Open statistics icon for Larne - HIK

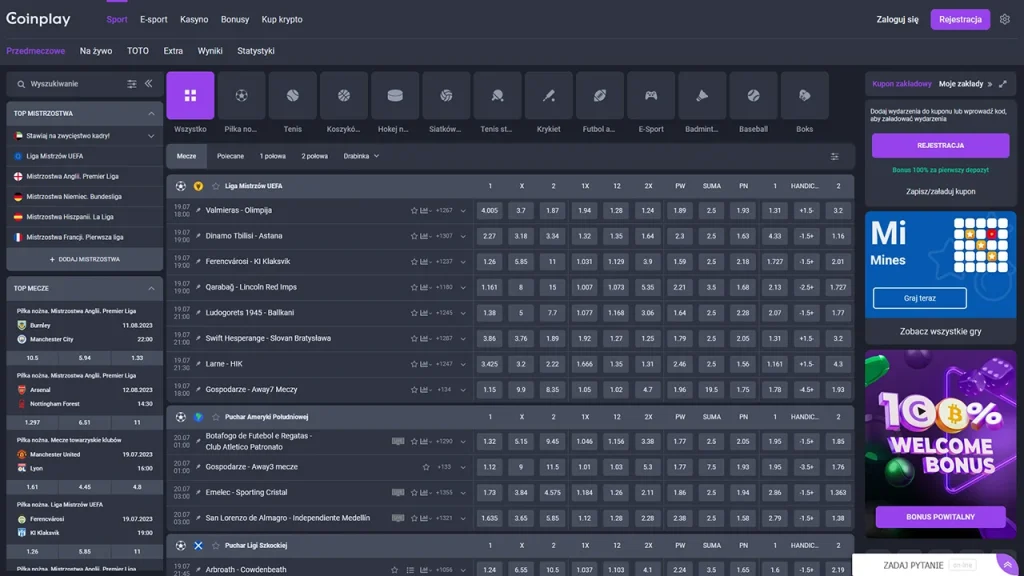(x=424, y=364)
